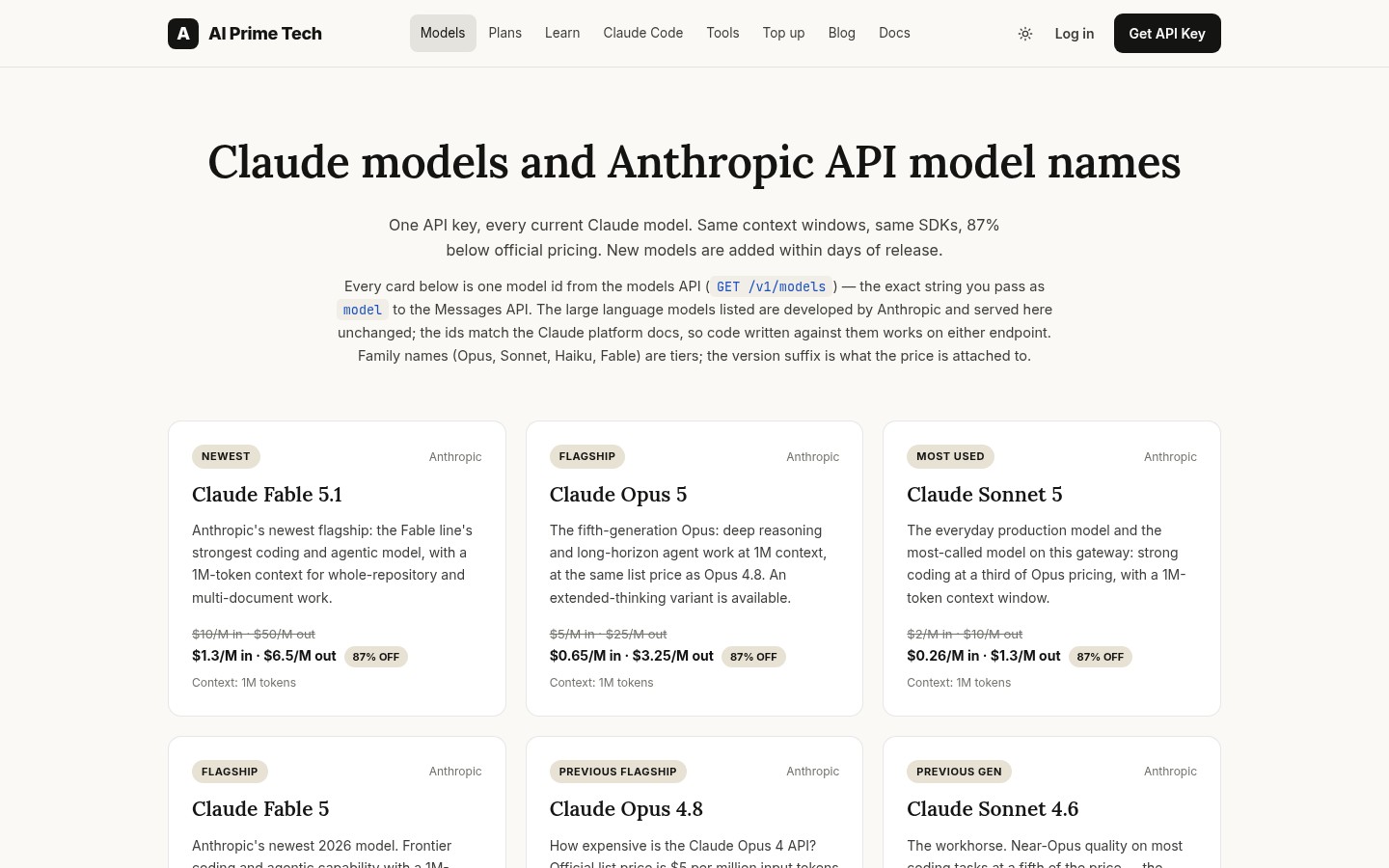
Task: Click FLAGSHIP badge on the Claude Fable 5 card
Action: (230, 772)
